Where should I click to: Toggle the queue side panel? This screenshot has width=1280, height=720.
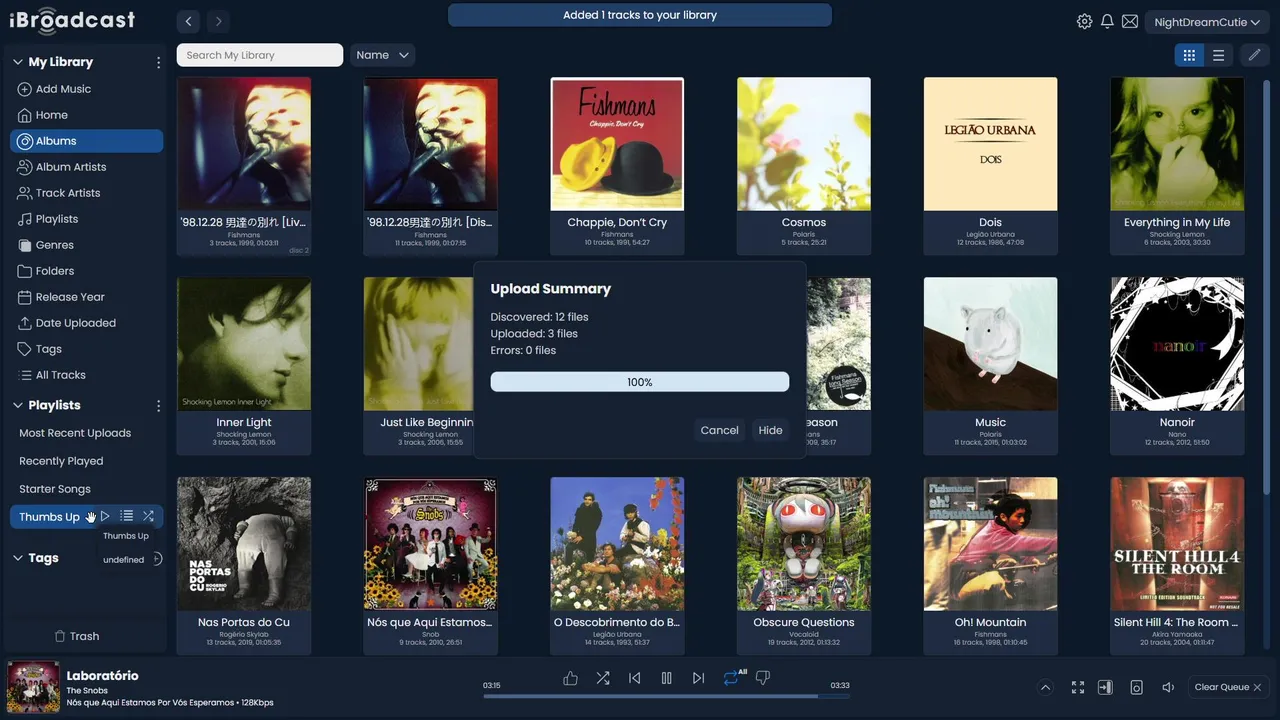pyautogui.click(x=1105, y=687)
